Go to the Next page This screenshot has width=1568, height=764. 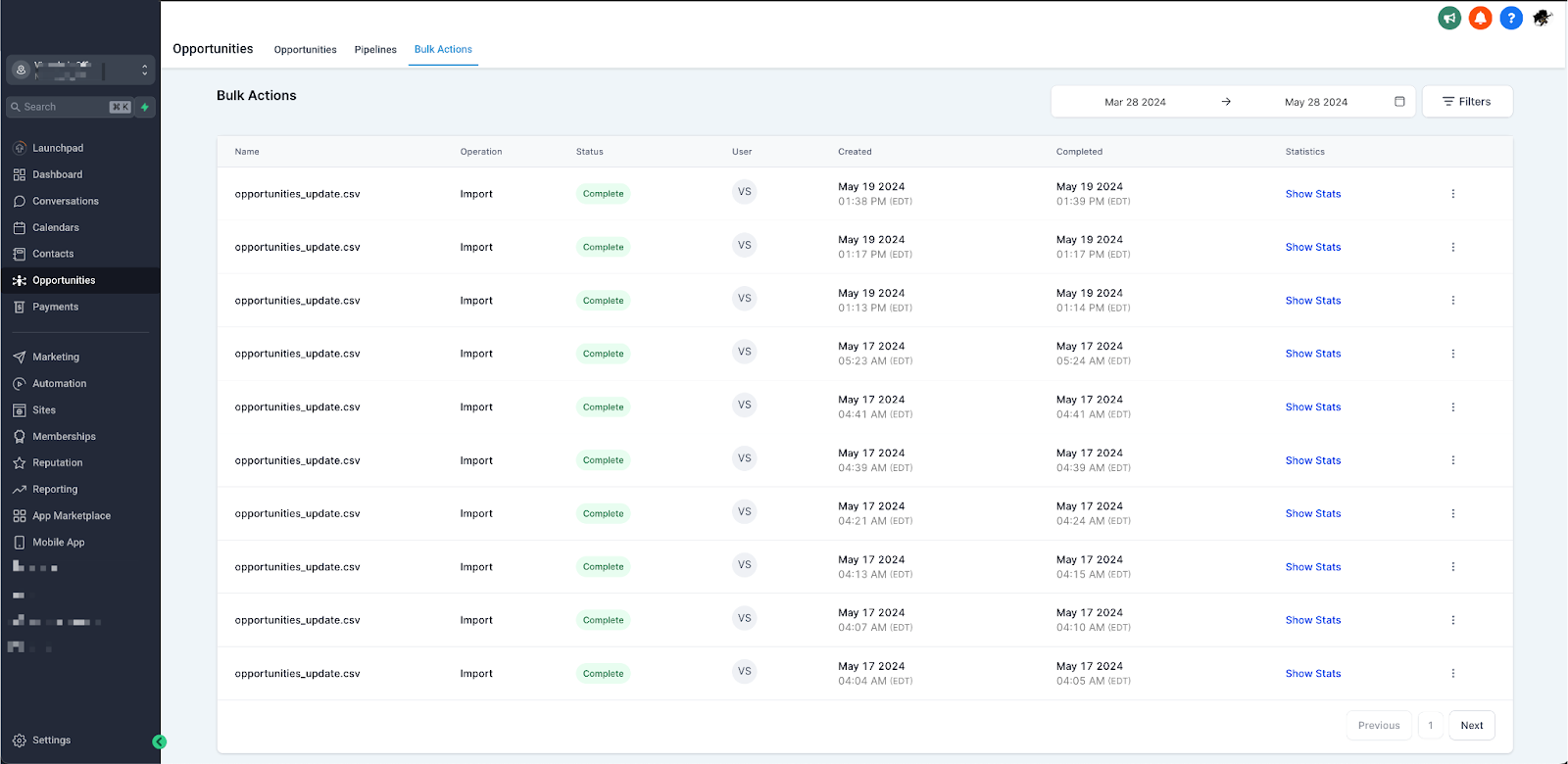coord(1472,726)
